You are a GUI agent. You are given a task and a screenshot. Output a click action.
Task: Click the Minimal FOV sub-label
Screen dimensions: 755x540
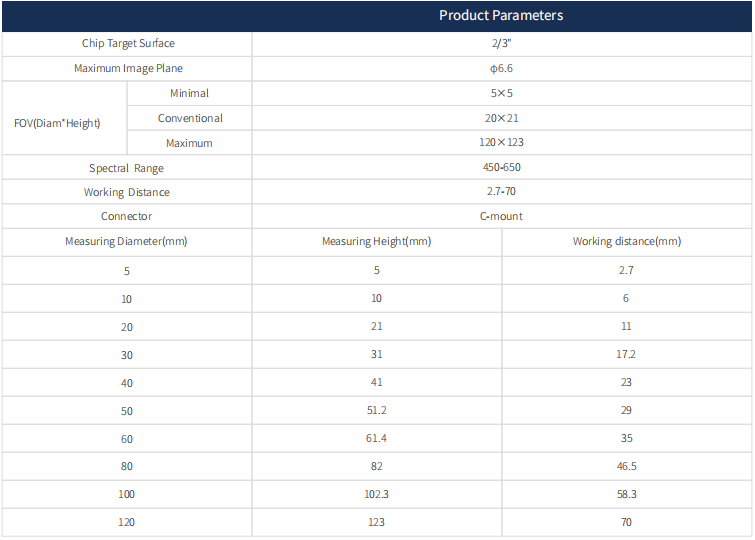[189, 93]
